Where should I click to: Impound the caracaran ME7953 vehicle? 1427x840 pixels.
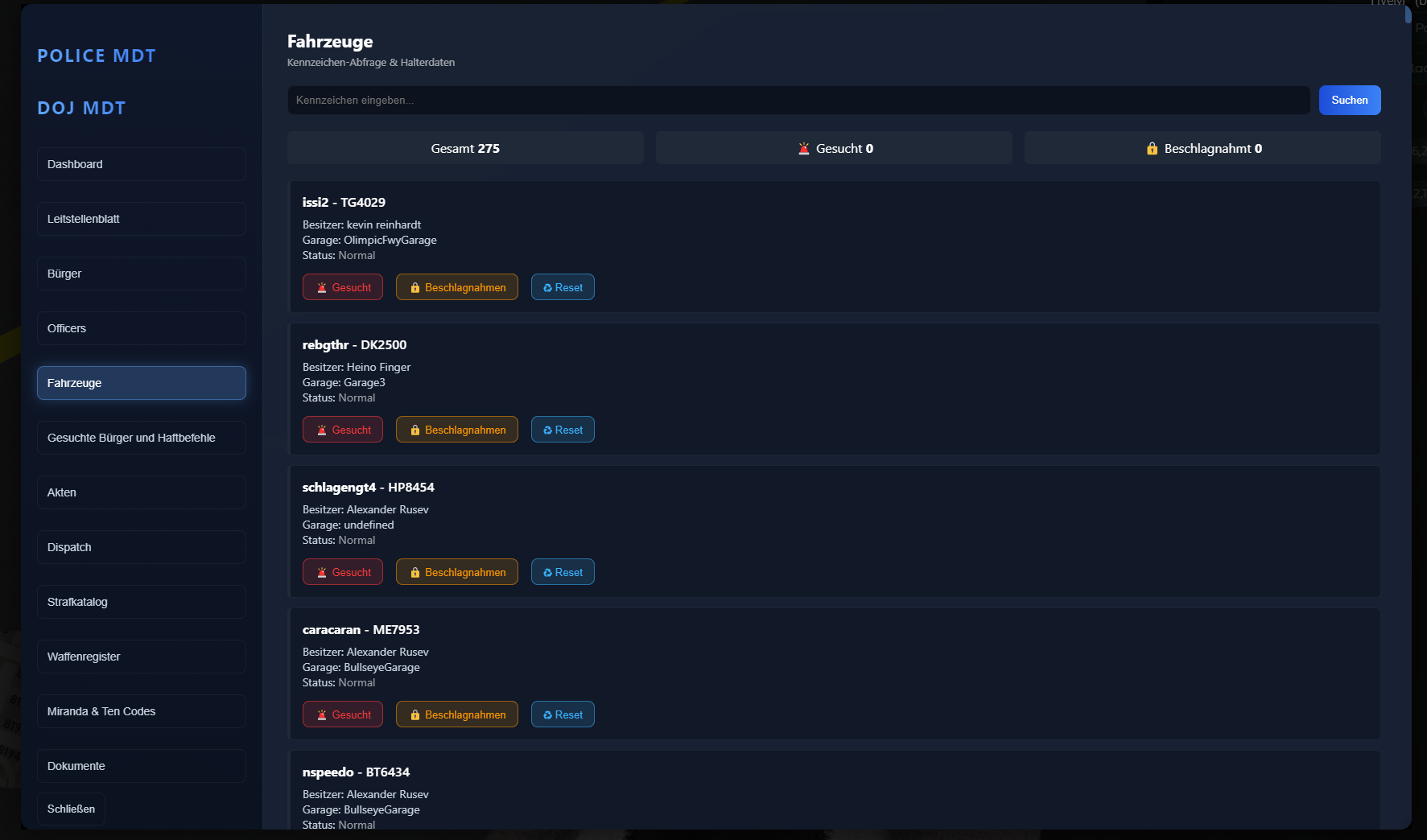tap(456, 714)
